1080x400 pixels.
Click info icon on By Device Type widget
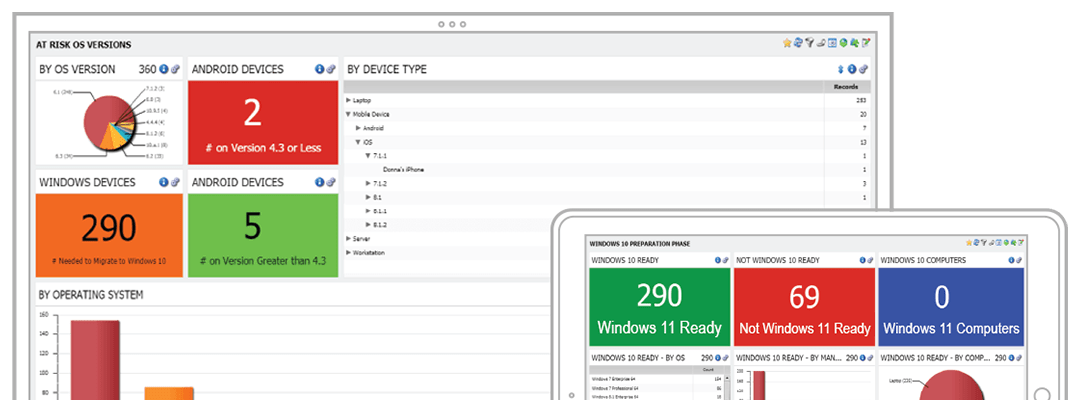coord(852,69)
